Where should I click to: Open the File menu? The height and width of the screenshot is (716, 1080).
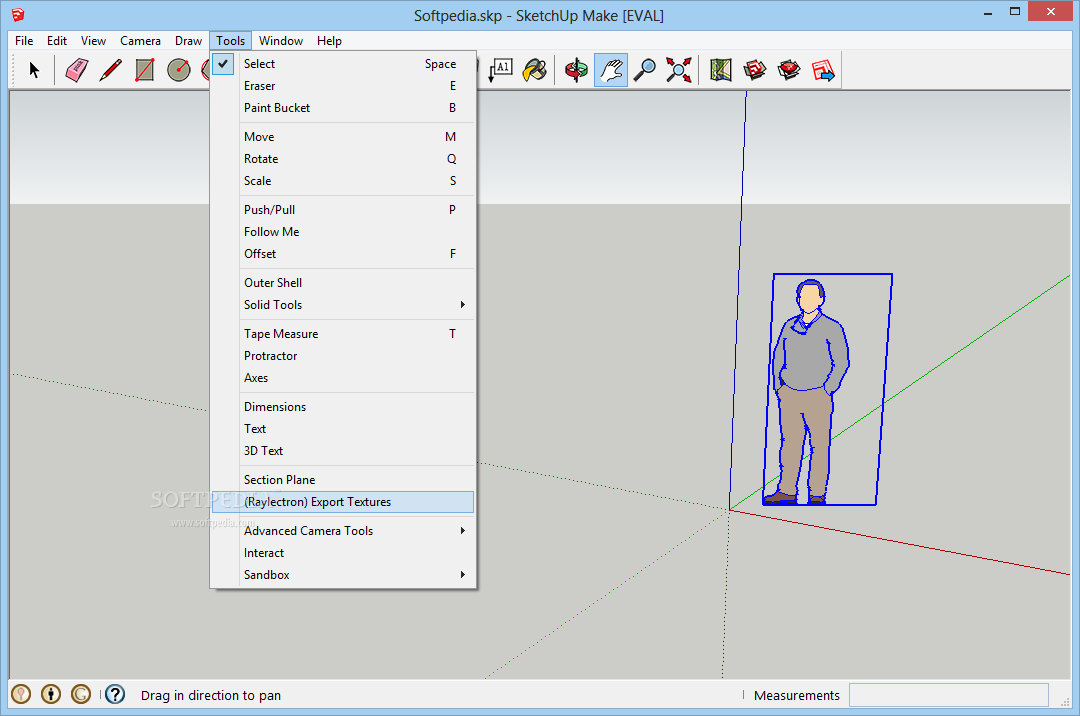pos(24,41)
